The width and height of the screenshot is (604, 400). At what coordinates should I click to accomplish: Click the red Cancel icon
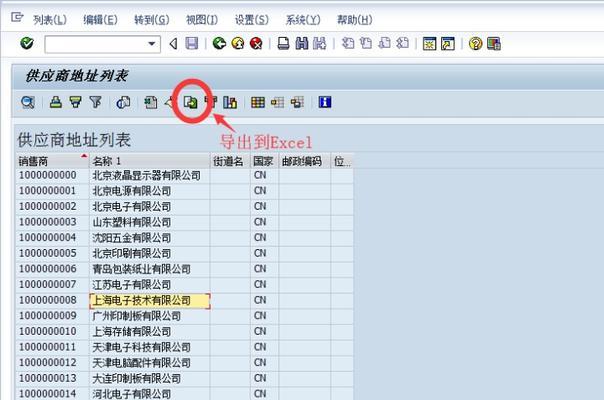[256, 43]
